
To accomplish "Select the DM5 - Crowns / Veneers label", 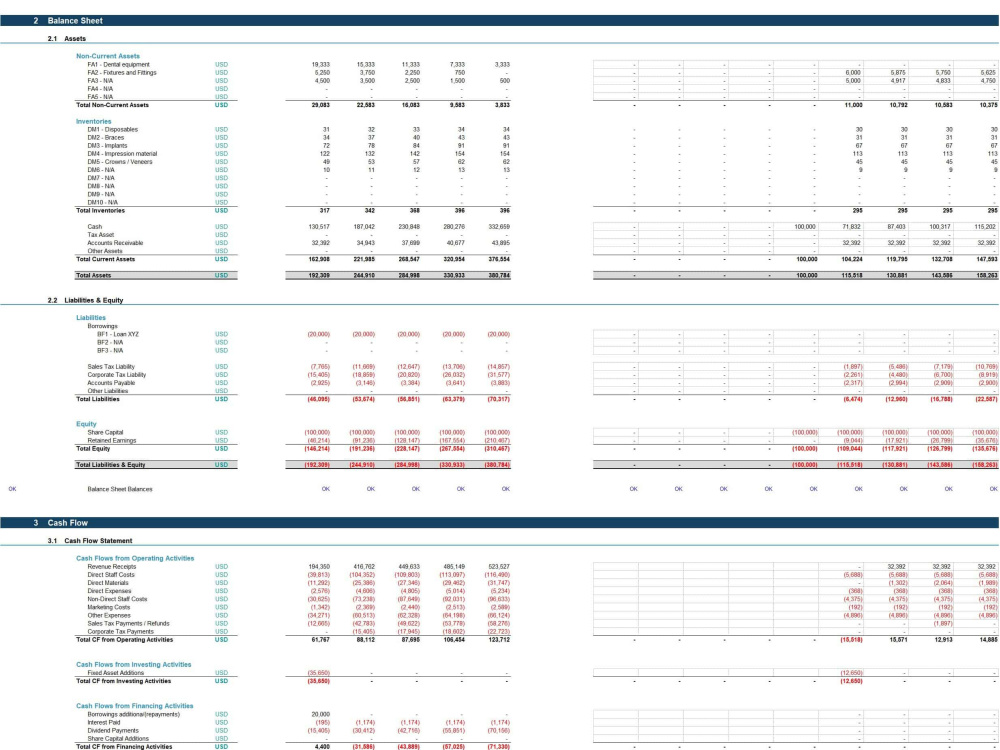I will 120,162.
